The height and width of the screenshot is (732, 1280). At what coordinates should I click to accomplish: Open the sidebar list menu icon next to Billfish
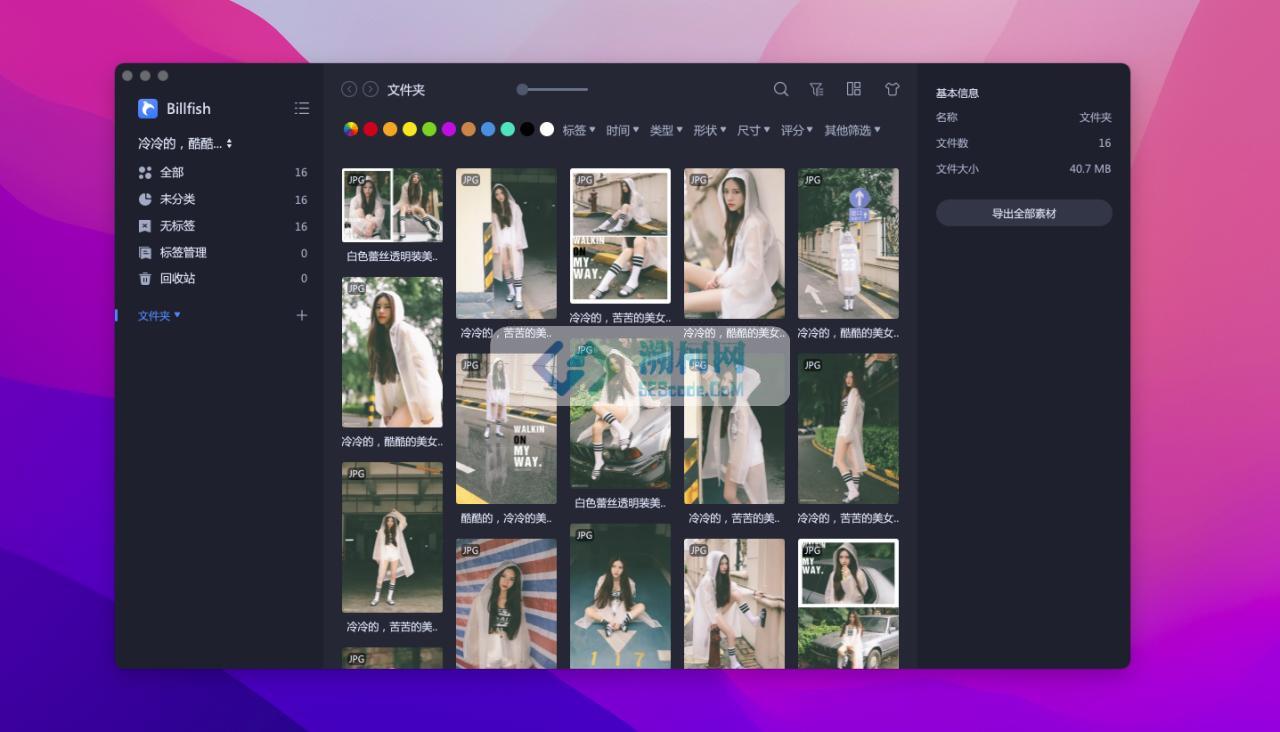pyautogui.click(x=302, y=108)
